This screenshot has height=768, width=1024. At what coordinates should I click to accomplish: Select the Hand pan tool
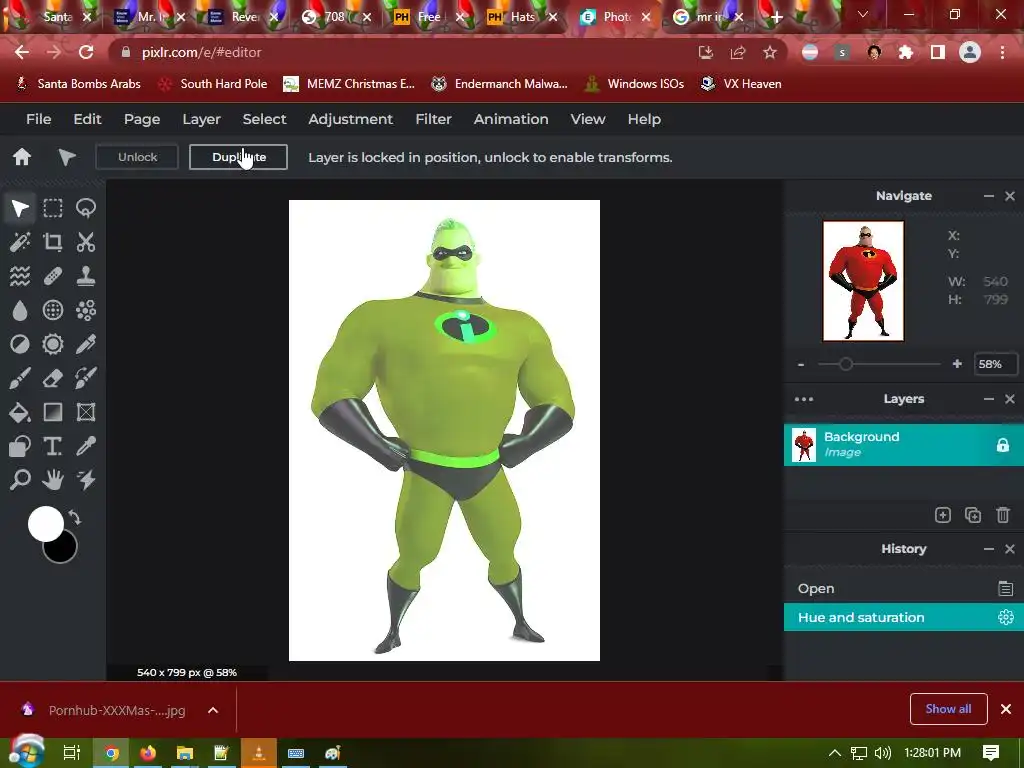pos(53,480)
